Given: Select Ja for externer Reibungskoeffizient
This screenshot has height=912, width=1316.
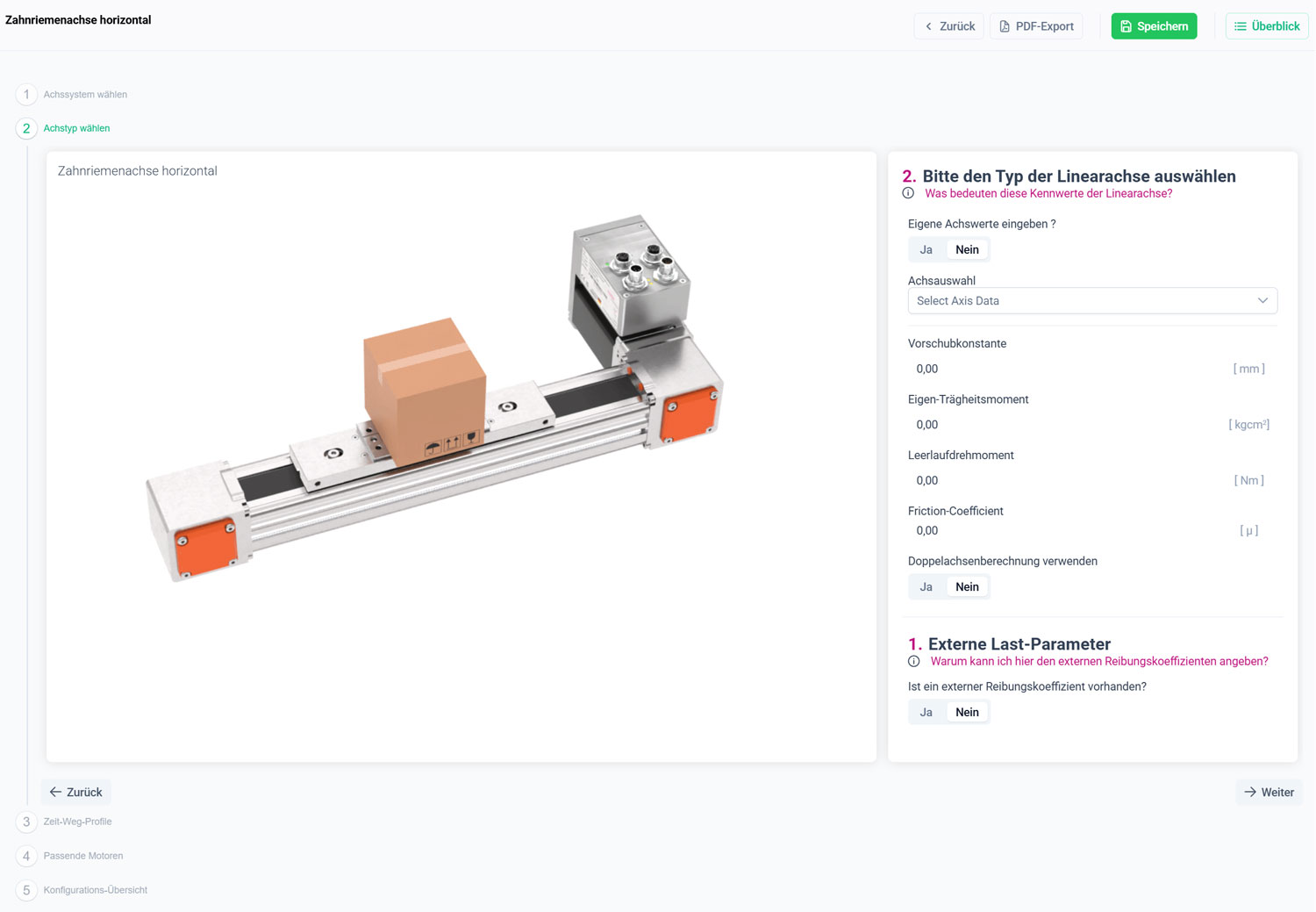Looking at the screenshot, I should [926, 712].
